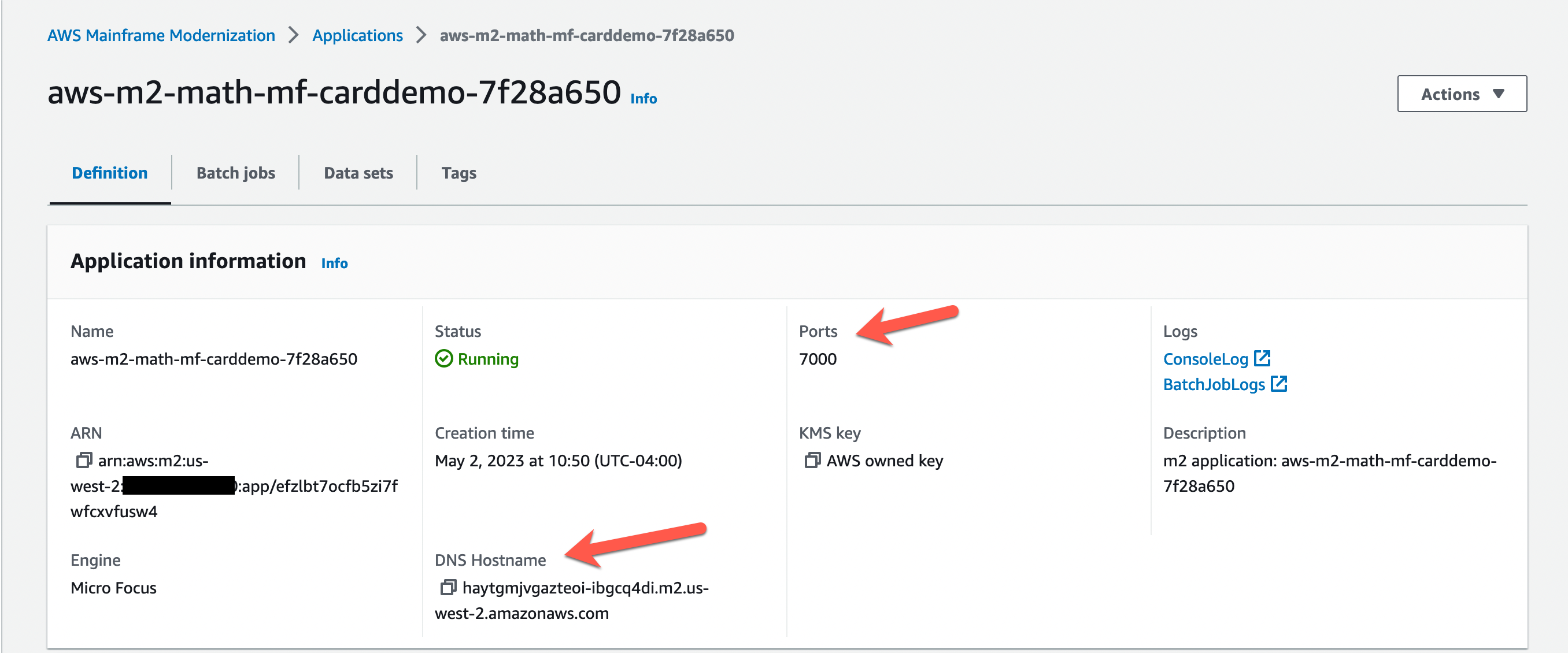
Task: Click the Logs field label
Action: click(1179, 331)
